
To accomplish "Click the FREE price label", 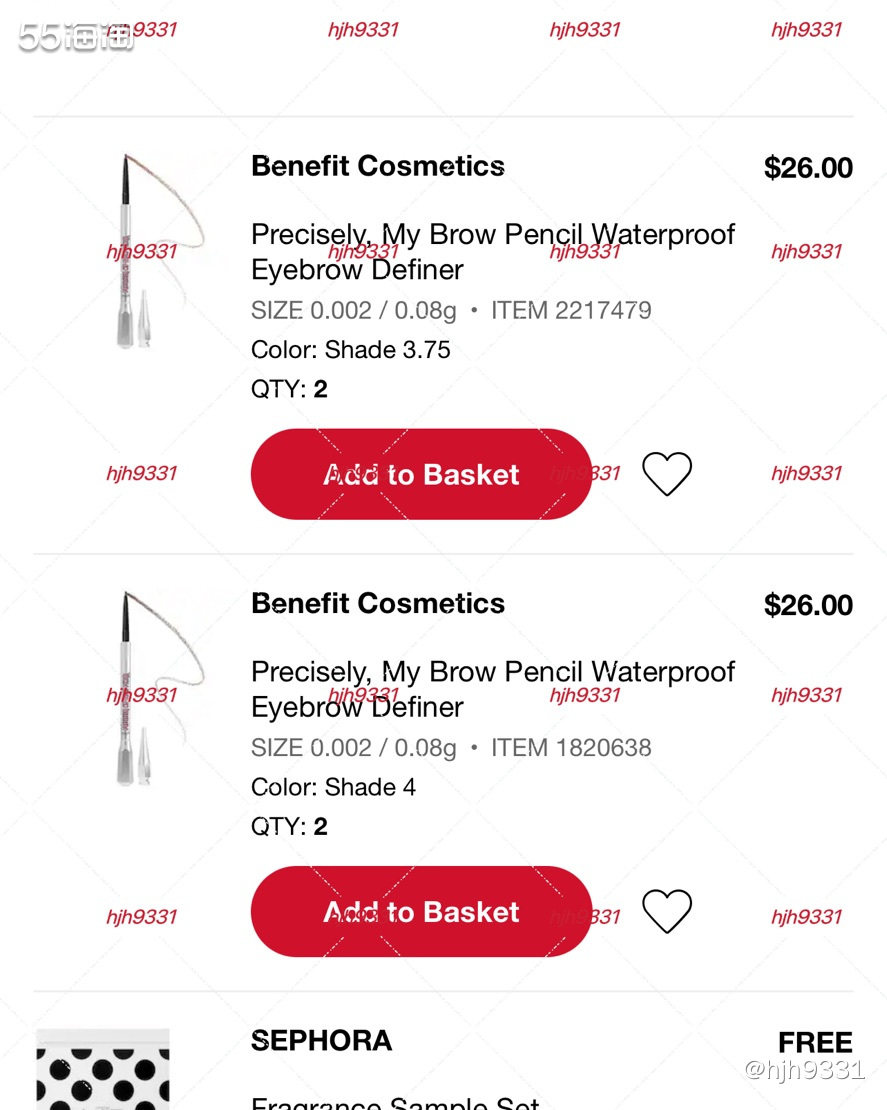I will click(x=815, y=1042).
